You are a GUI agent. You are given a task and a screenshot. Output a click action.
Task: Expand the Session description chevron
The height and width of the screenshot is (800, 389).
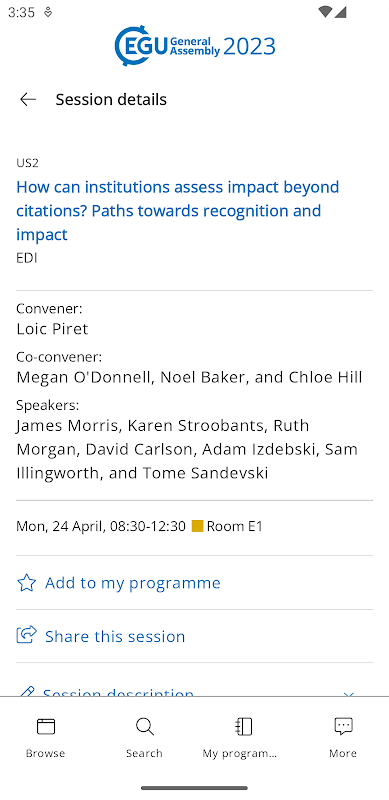point(349,694)
